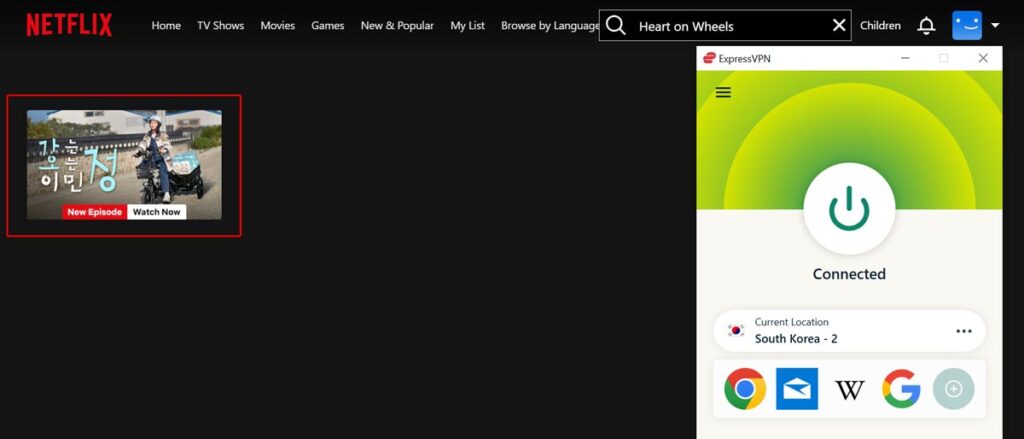Open the notifications bell

[926, 25]
